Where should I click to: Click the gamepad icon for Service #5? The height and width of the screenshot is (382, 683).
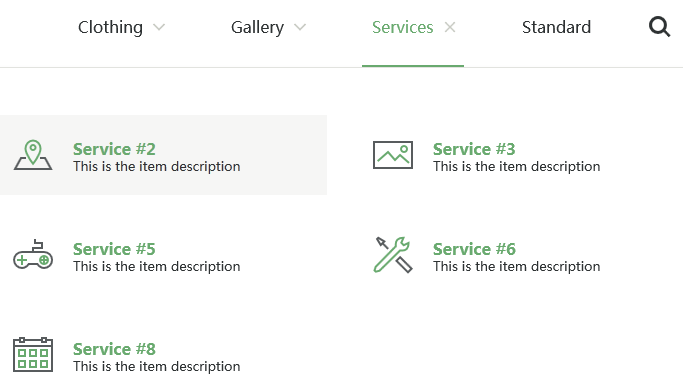[x=33, y=255]
